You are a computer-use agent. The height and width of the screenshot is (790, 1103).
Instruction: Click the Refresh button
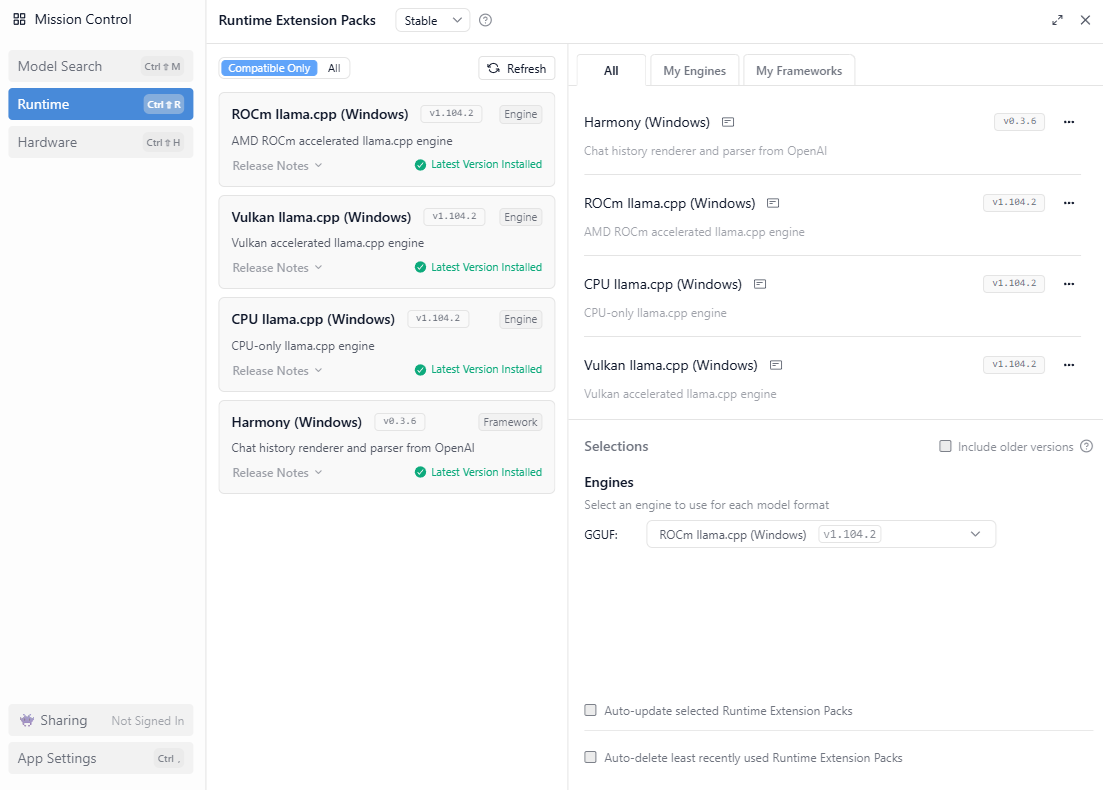(x=517, y=68)
